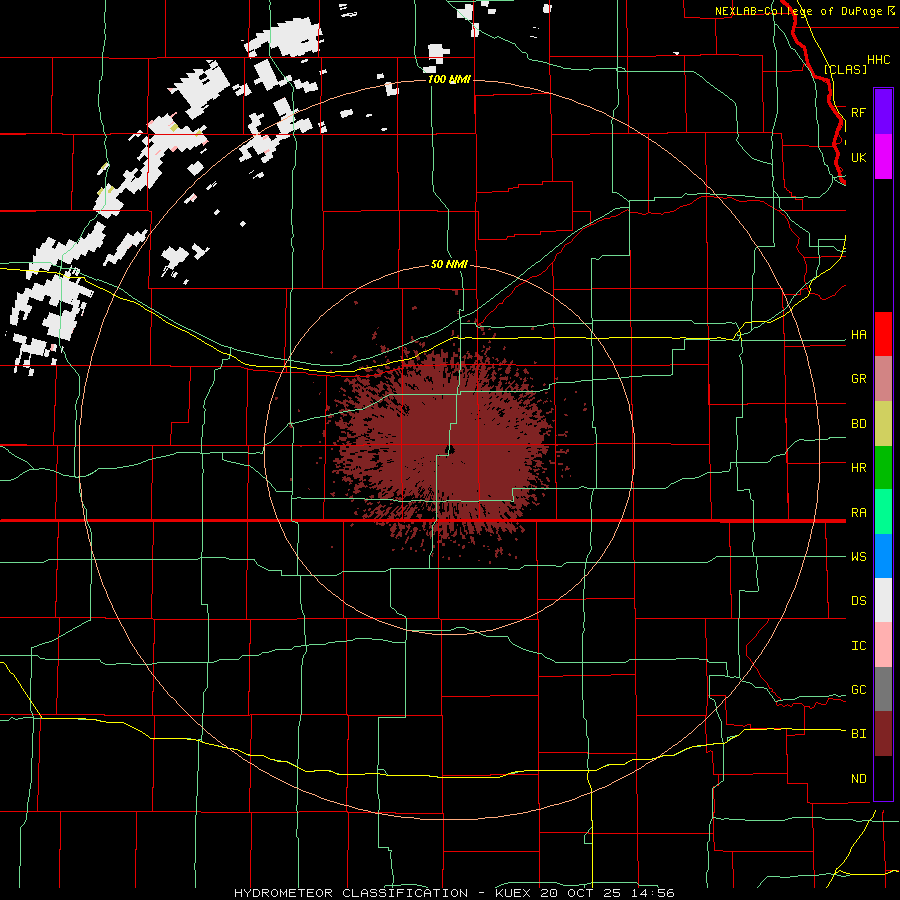The width and height of the screenshot is (900, 900).
Task: Click the 20 OCT 25 date text
Action: coord(582,893)
